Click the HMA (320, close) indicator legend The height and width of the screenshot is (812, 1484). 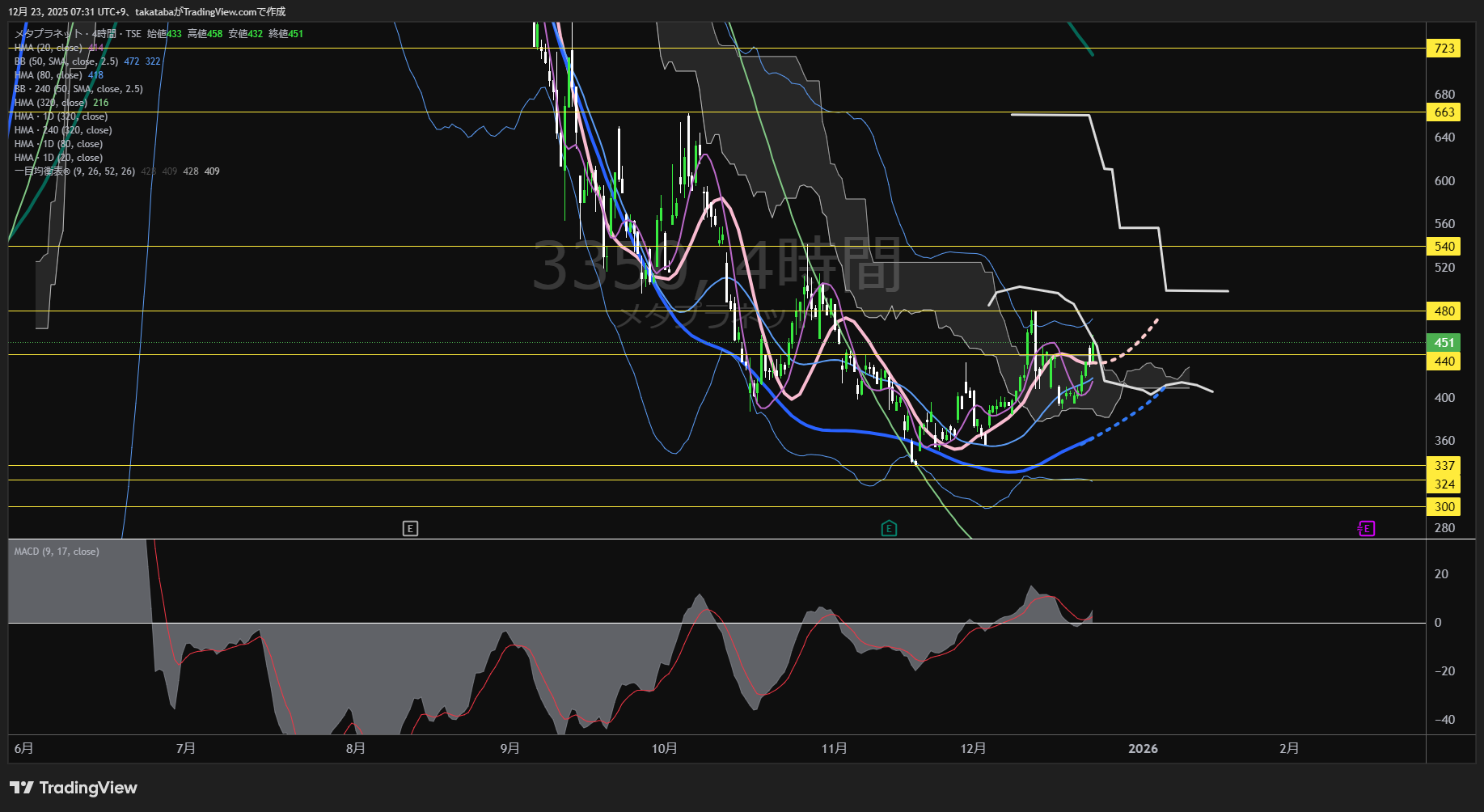coord(51,103)
